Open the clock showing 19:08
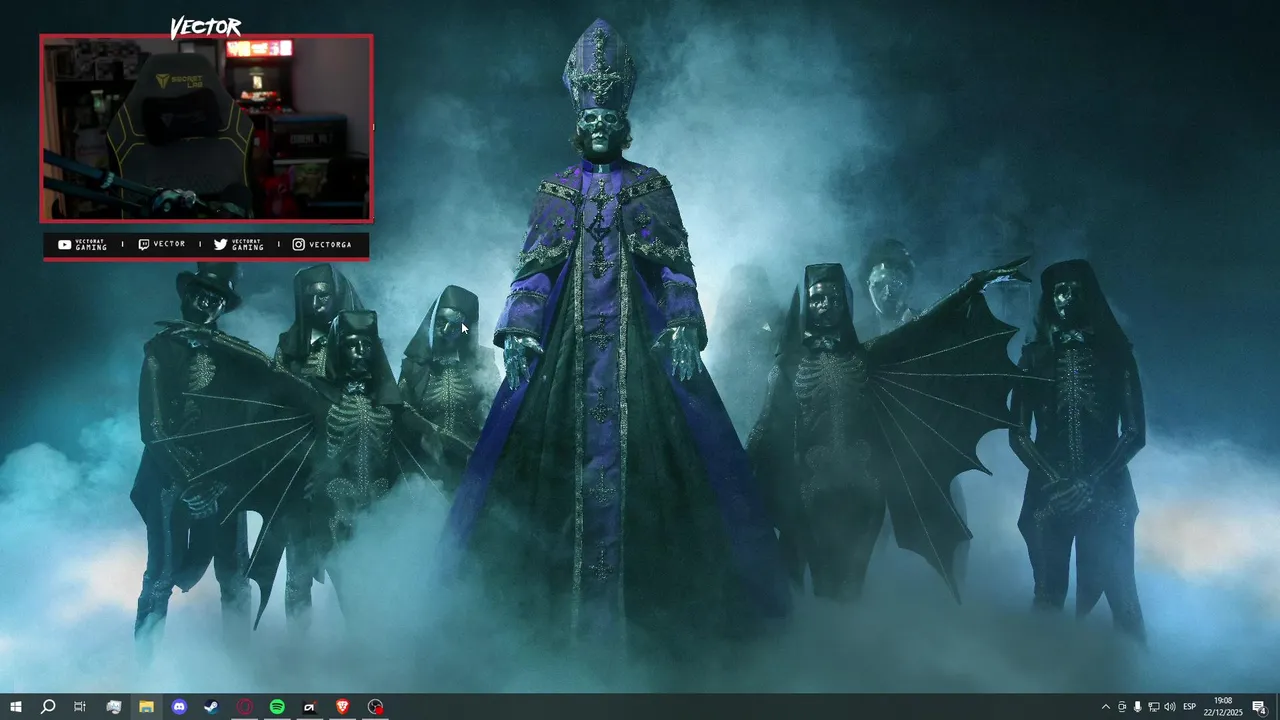Image resolution: width=1280 pixels, height=720 pixels. [1223, 707]
